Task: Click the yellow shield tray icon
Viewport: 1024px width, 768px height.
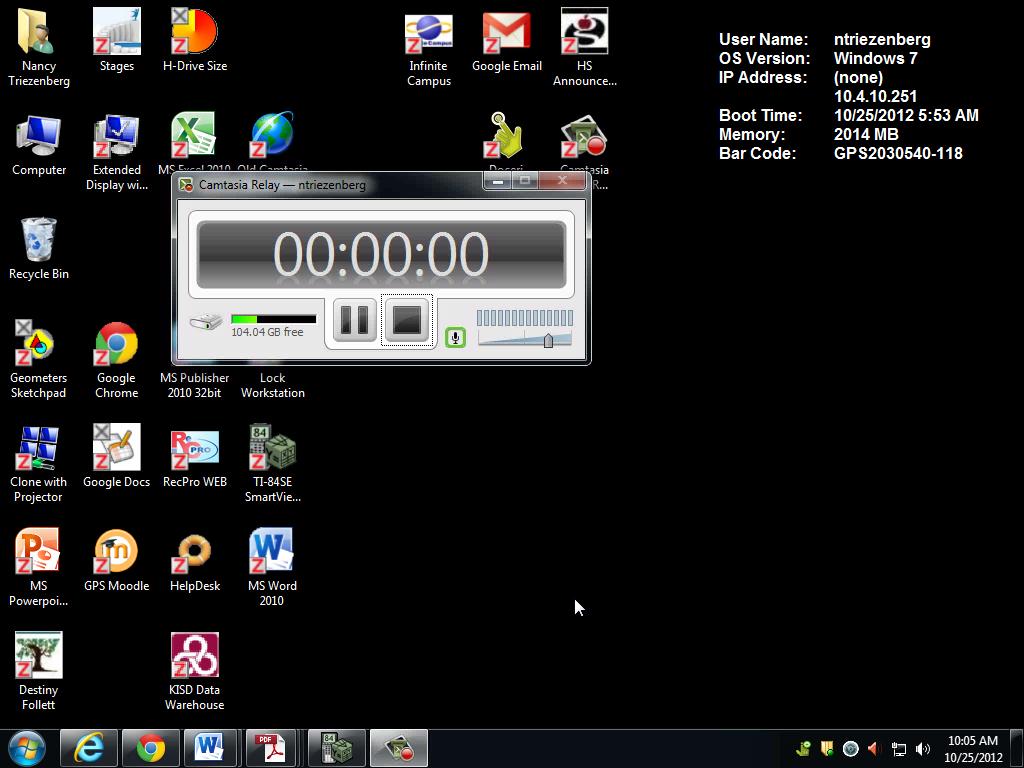Action: [x=827, y=749]
